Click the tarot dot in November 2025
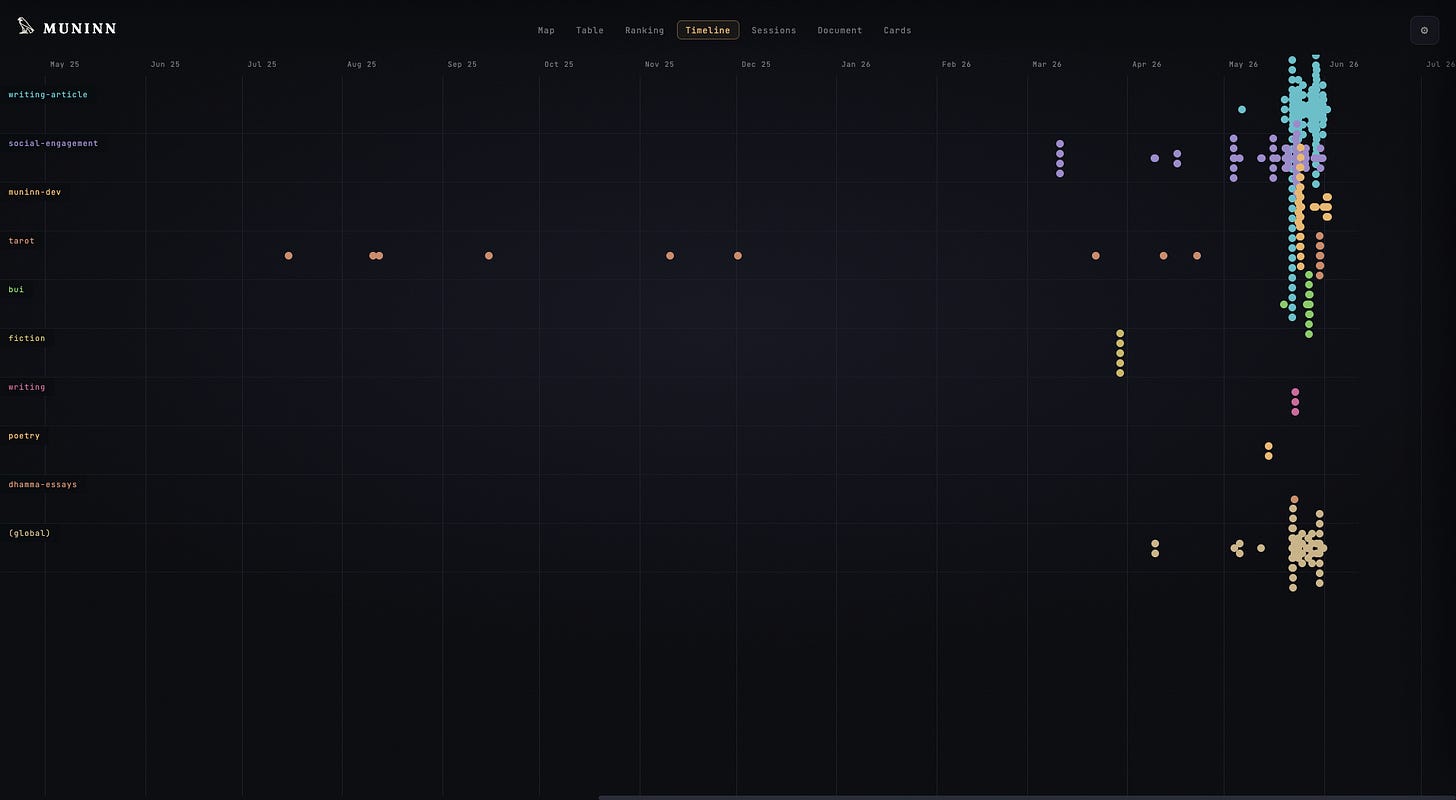The image size is (1456, 800). (x=670, y=256)
